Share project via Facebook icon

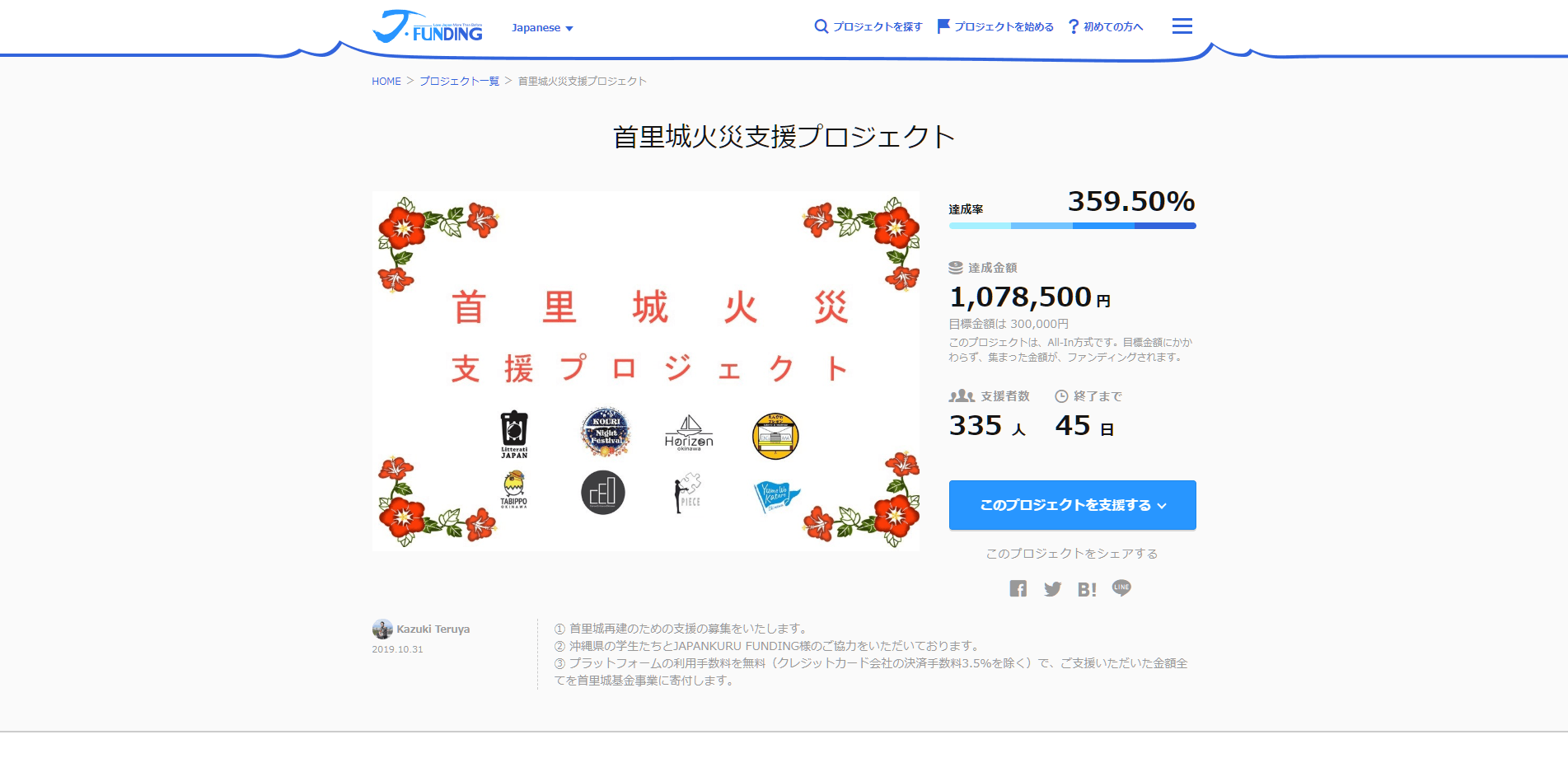(x=1018, y=588)
